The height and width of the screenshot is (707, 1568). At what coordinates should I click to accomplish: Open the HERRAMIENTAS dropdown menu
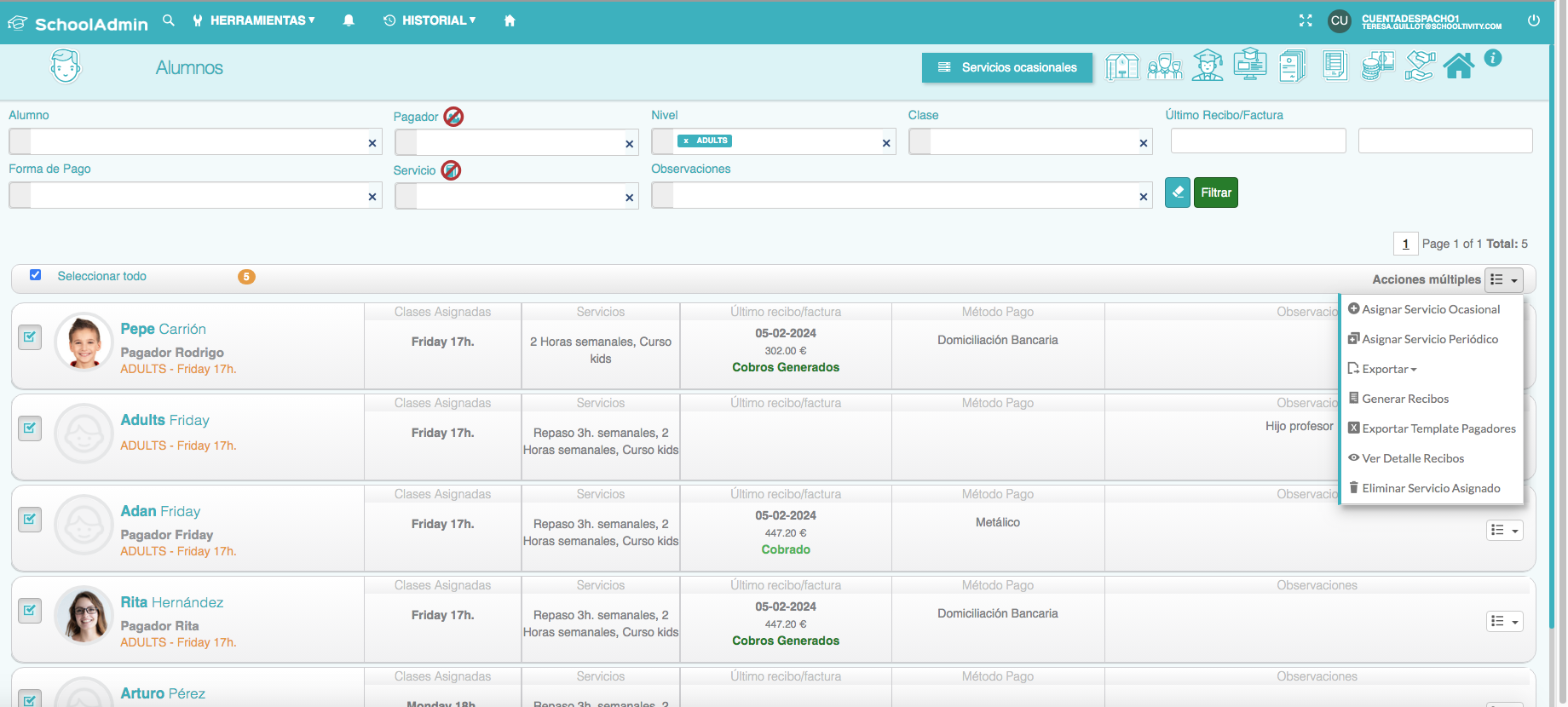pos(254,20)
